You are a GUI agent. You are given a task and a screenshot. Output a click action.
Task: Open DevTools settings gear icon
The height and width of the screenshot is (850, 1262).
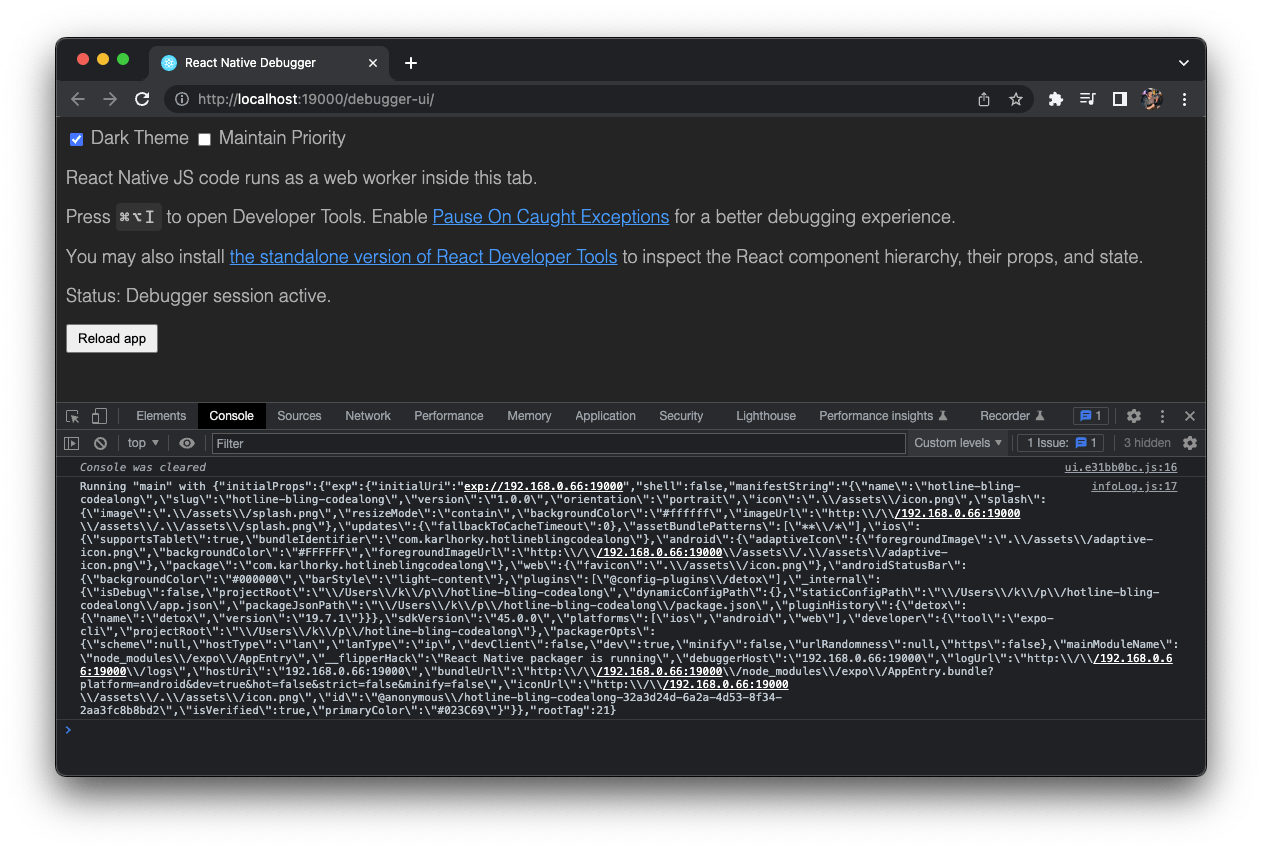click(1133, 416)
